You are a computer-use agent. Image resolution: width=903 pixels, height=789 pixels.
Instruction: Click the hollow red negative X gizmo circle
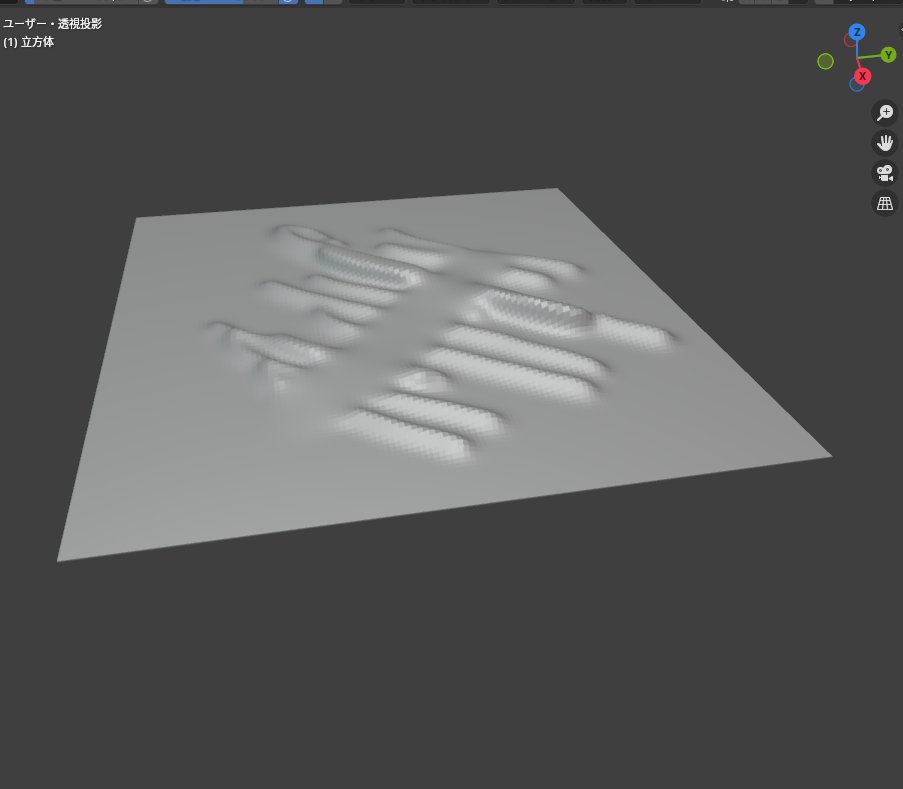(851, 40)
